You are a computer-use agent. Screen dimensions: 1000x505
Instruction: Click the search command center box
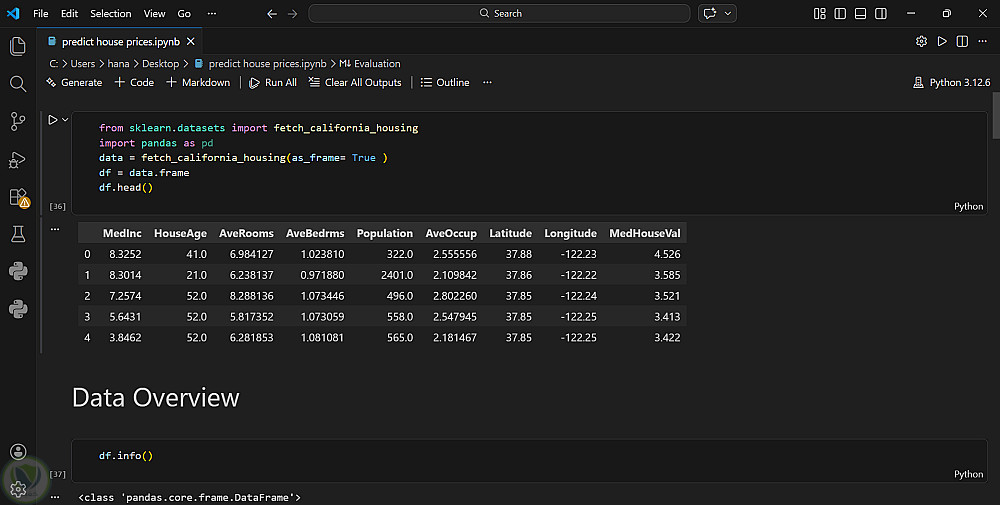click(x=499, y=14)
